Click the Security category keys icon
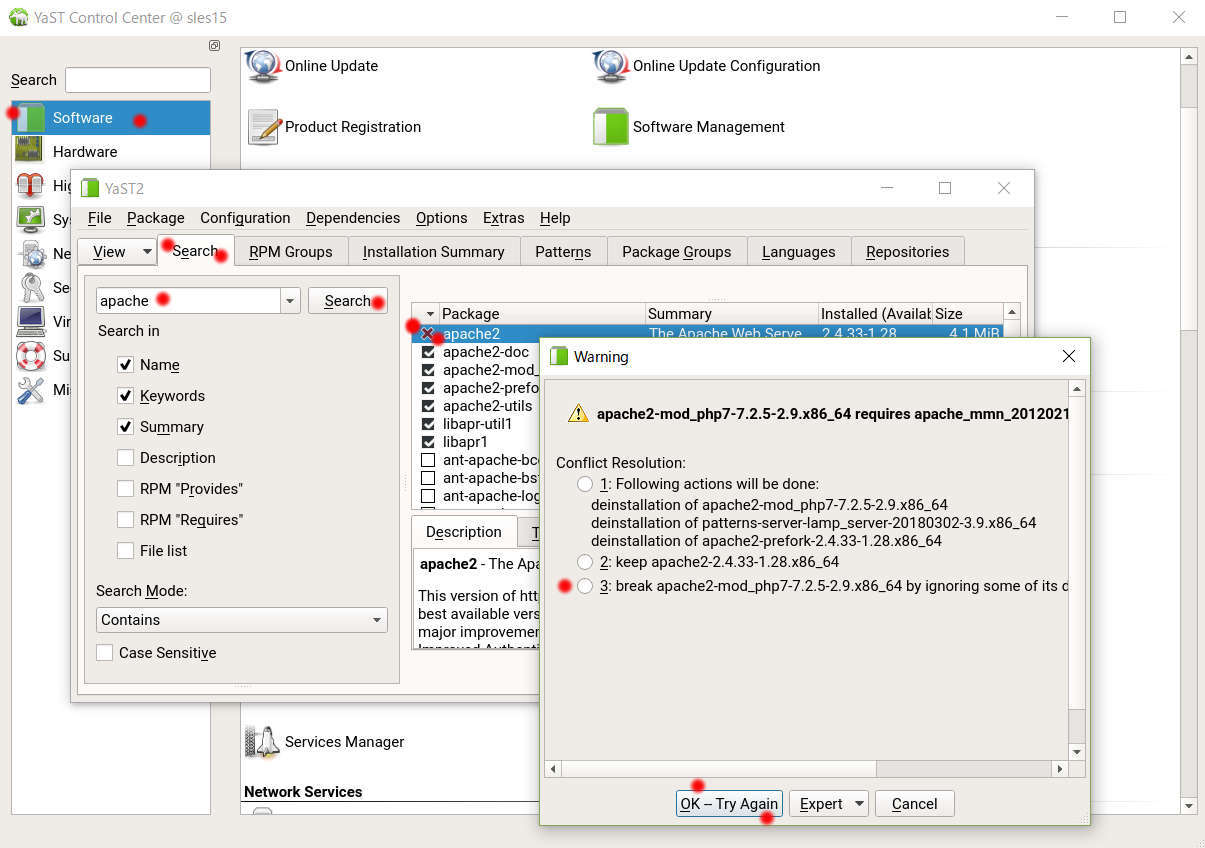The width and height of the screenshot is (1205, 848). (32, 288)
